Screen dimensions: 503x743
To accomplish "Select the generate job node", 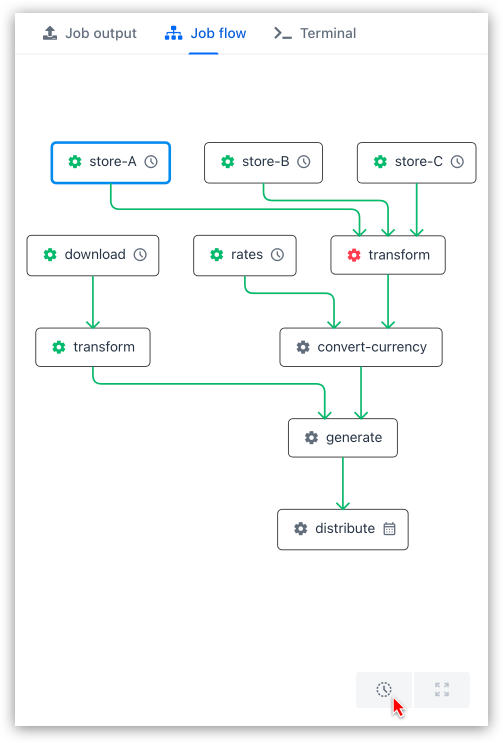I will click(343, 438).
